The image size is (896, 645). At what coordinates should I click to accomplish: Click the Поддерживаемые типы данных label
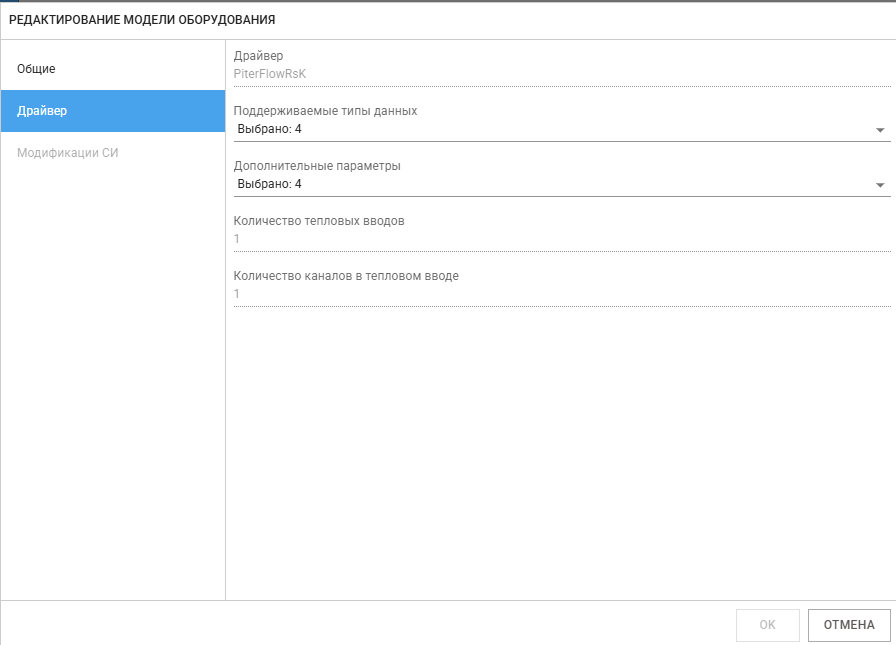point(325,111)
